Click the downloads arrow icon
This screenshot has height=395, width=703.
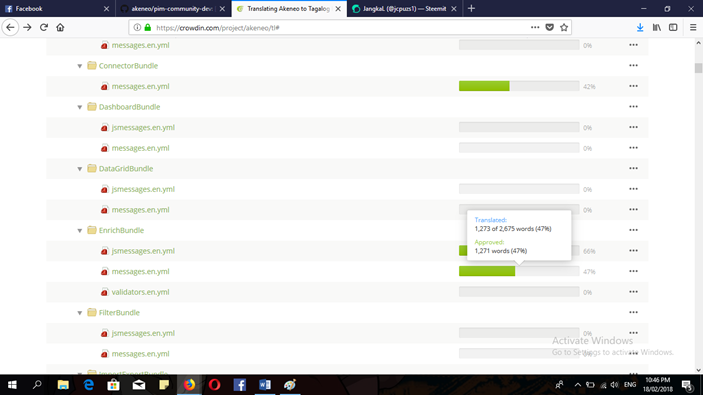click(x=640, y=27)
